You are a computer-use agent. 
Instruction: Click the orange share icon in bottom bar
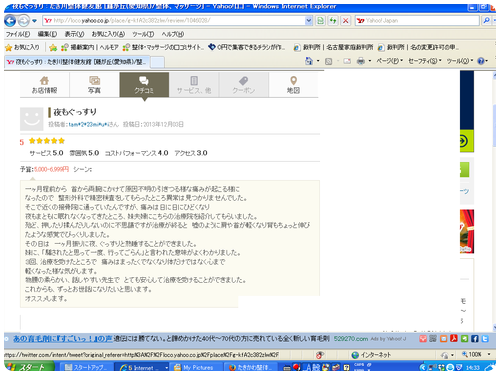(x=443, y=339)
